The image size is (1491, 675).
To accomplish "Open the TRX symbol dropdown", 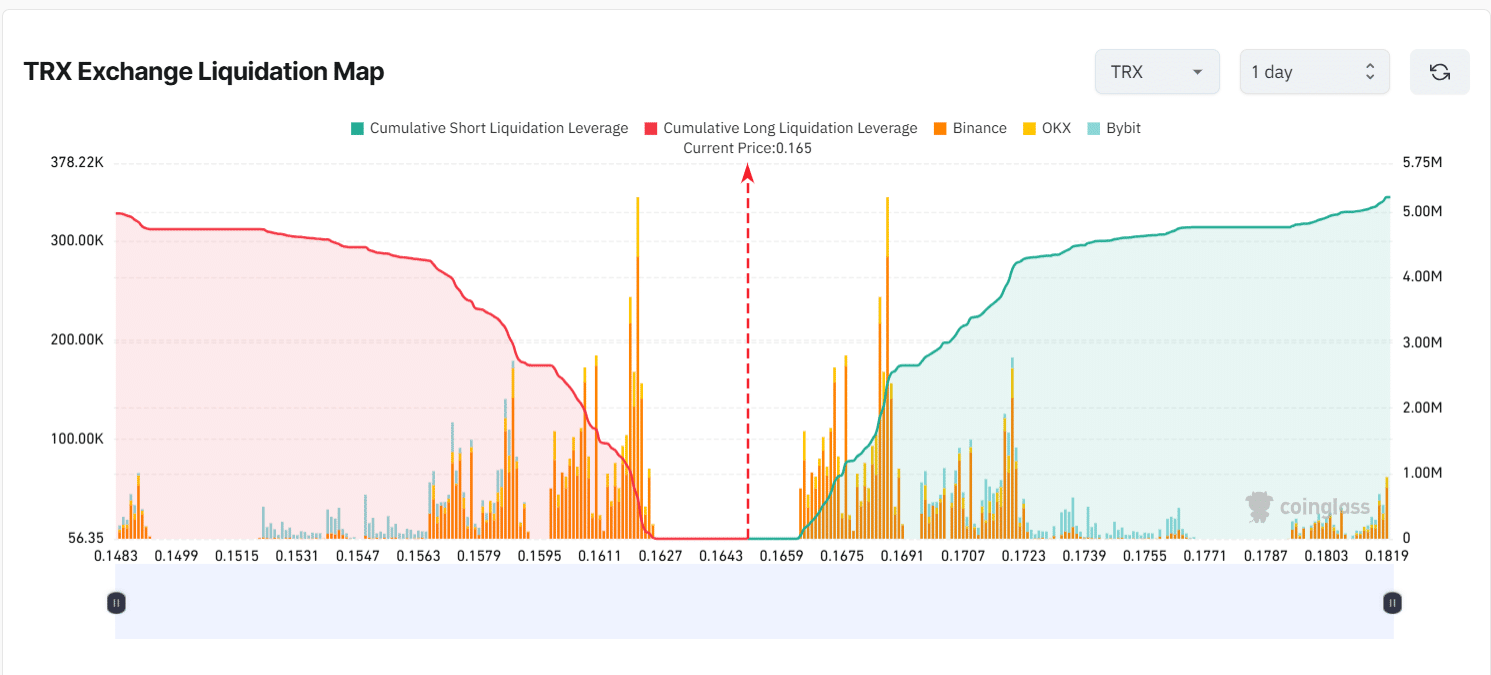I will 1156,71.
